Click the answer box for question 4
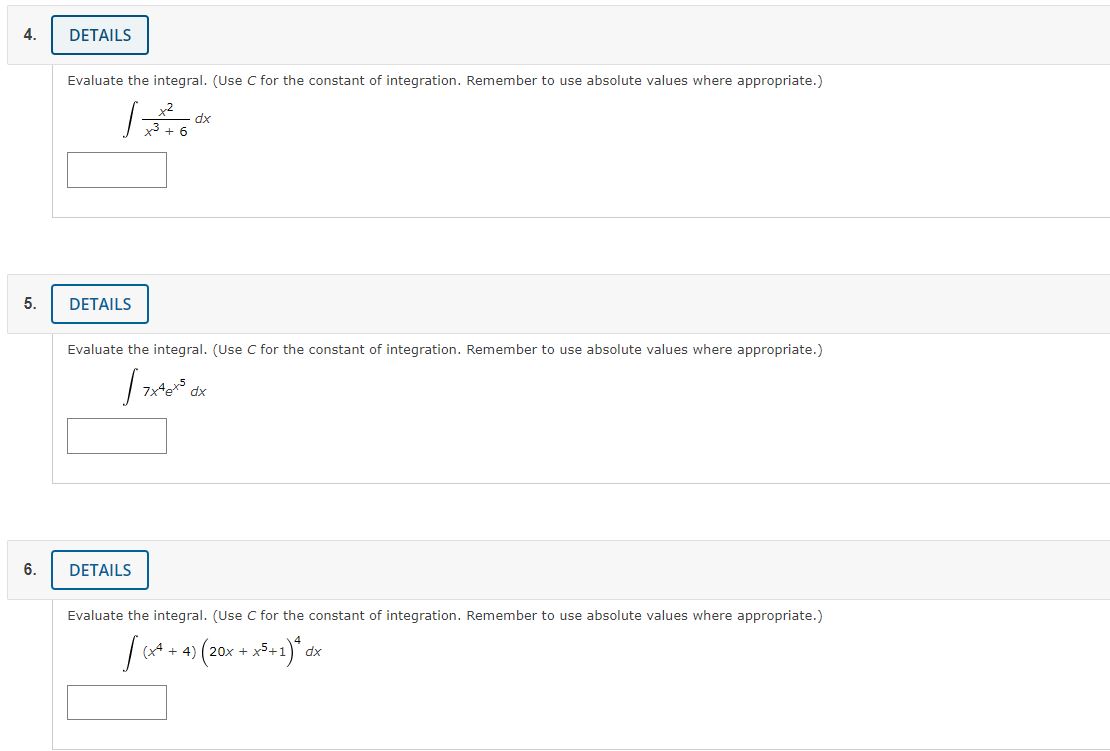The width and height of the screenshot is (1110, 751). [117, 169]
